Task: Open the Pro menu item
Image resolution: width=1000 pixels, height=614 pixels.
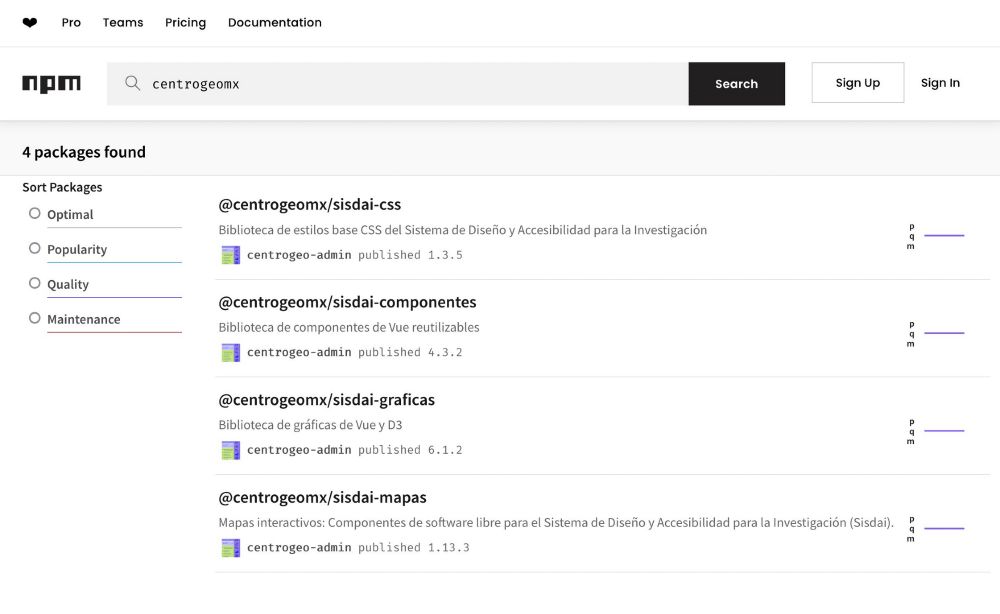Action: [x=71, y=22]
